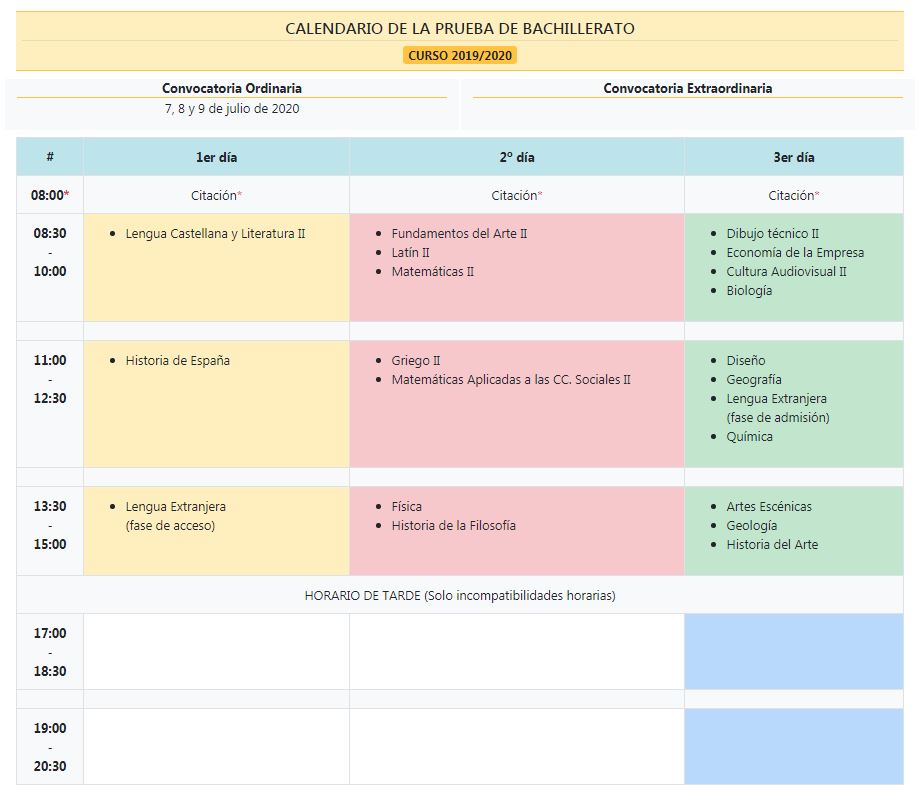Select Lengua Castellana y Literatura II
This screenshot has width=920, height=797.
point(215,233)
